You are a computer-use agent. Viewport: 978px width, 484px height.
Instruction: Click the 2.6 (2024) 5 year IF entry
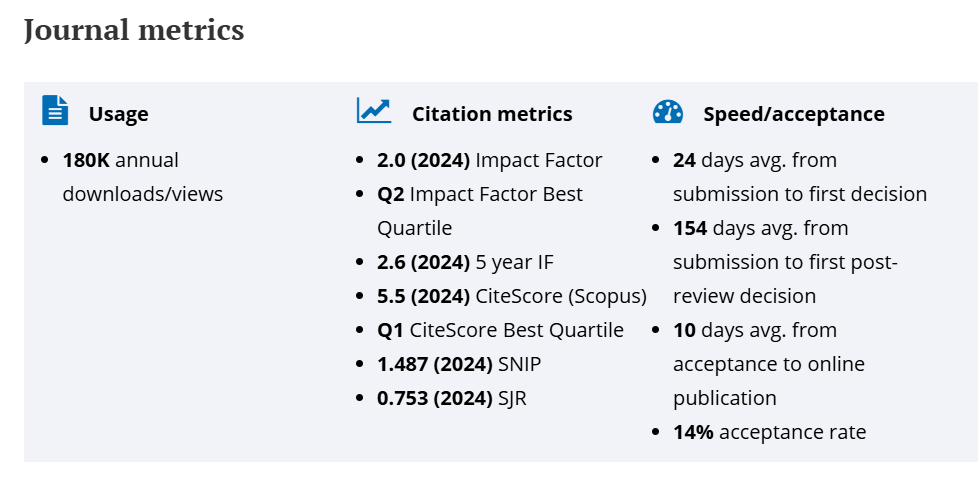(465, 262)
